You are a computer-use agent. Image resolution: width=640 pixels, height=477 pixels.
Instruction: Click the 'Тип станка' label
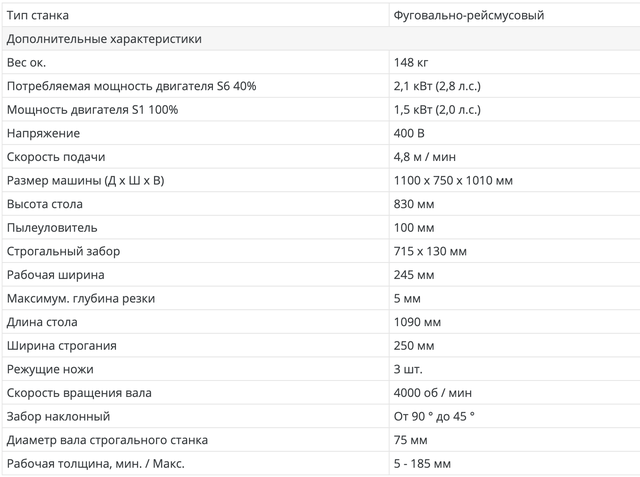(38, 16)
